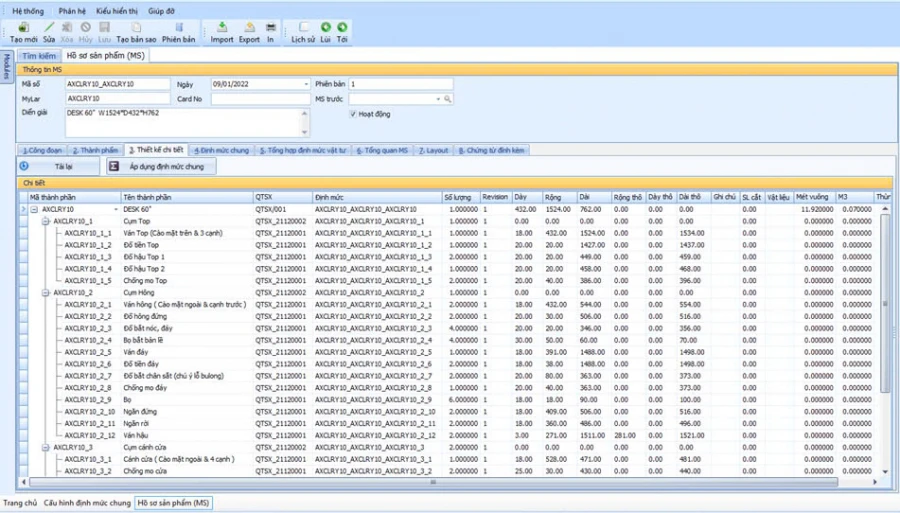
Task: Click the Export toolbar icon
Action: click(250, 27)
